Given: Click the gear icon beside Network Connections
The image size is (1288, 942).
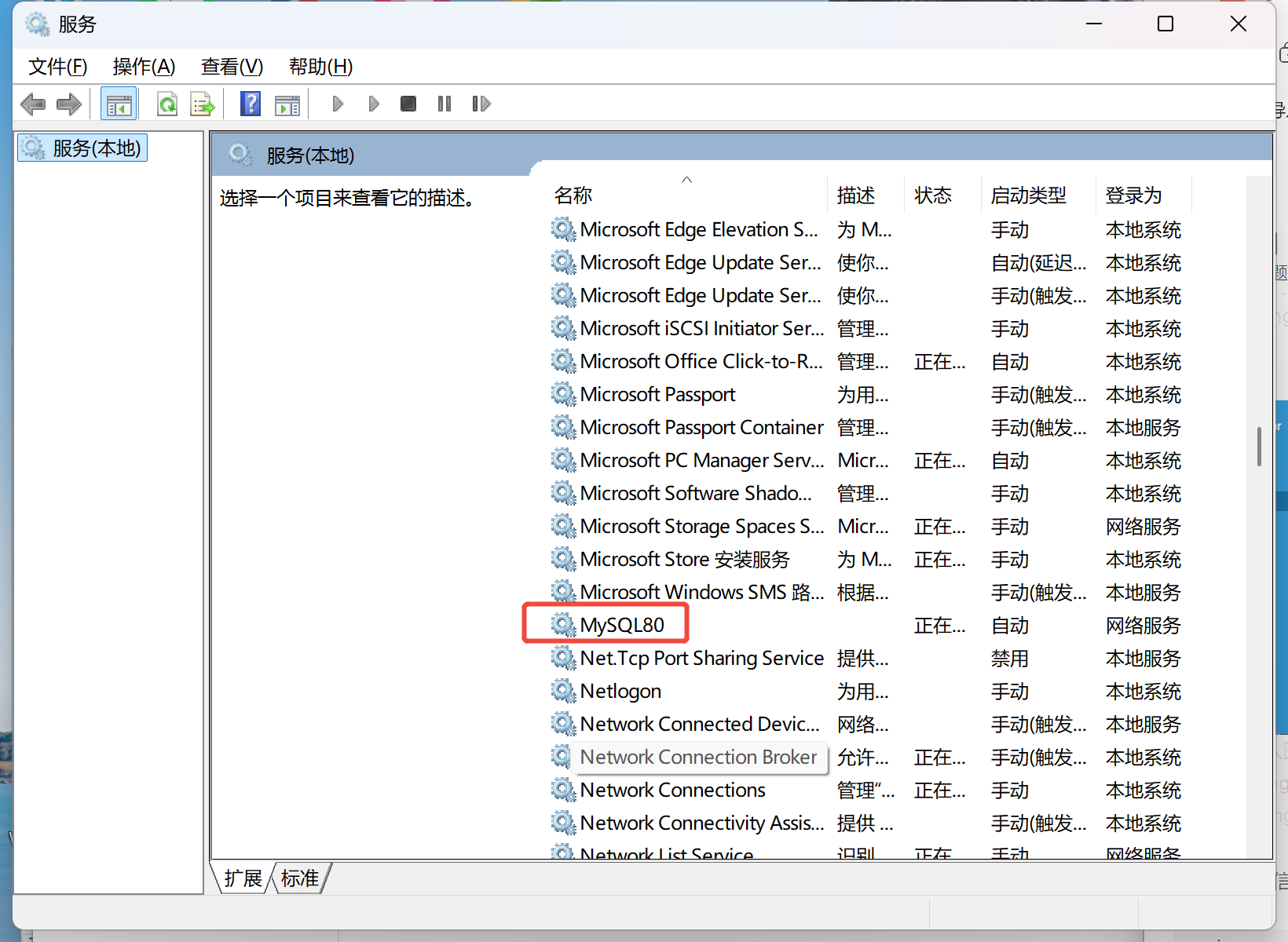Looking at the screenshot, I should tap(562, 790).
